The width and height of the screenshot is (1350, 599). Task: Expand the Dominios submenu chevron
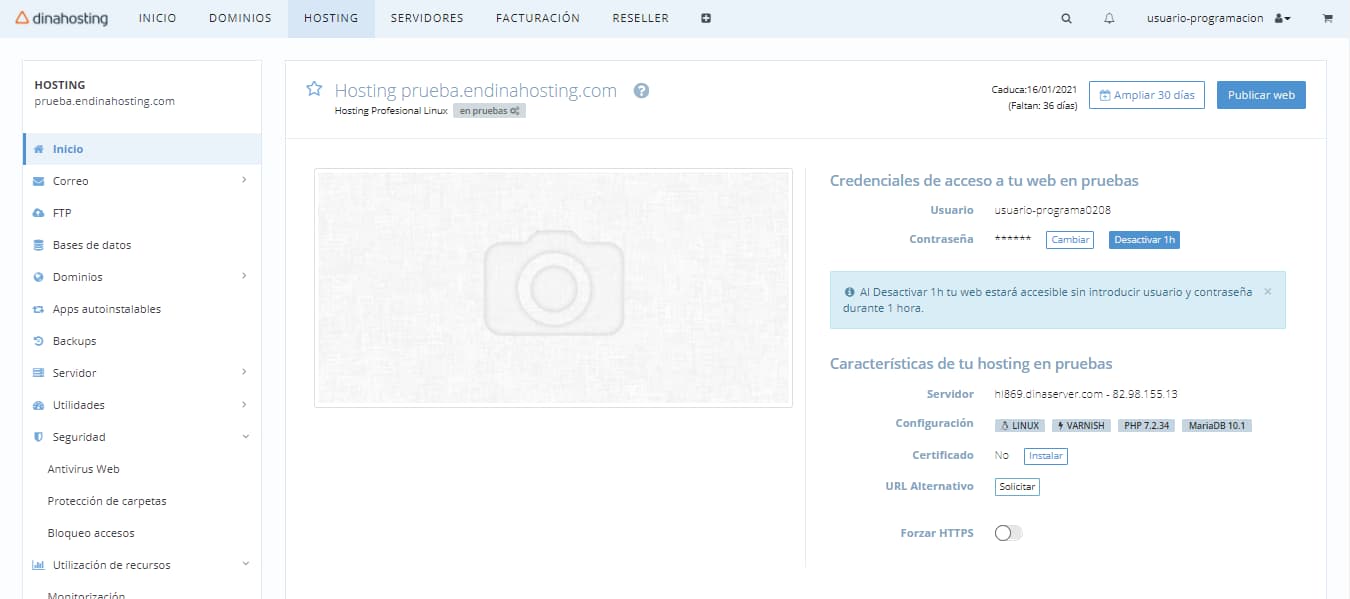244,276
